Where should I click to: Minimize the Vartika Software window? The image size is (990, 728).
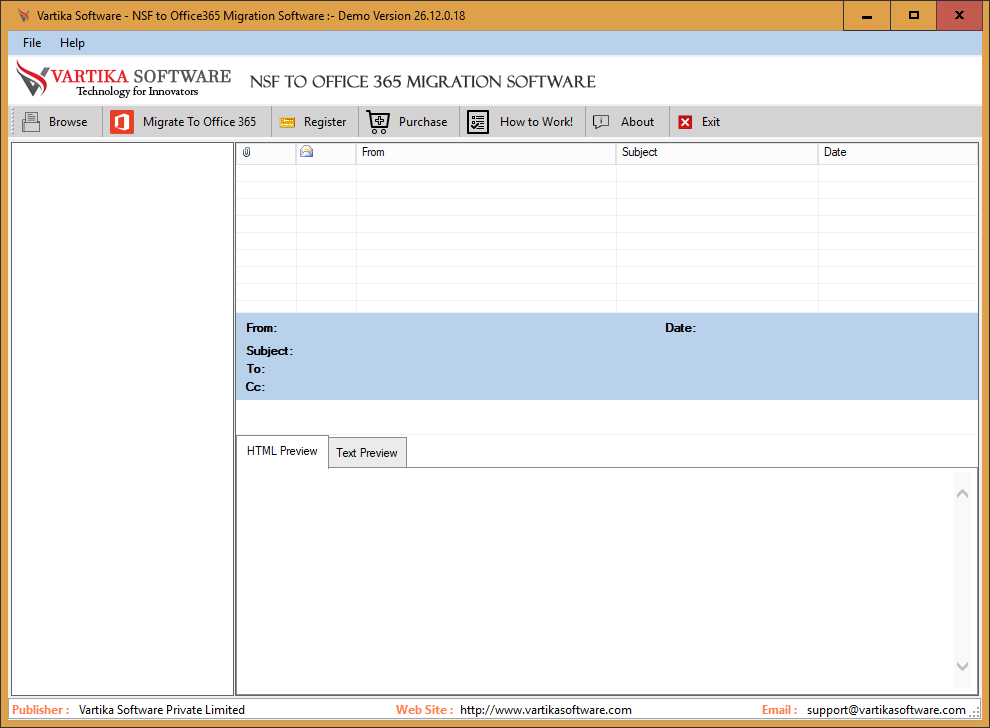[867, 15]
